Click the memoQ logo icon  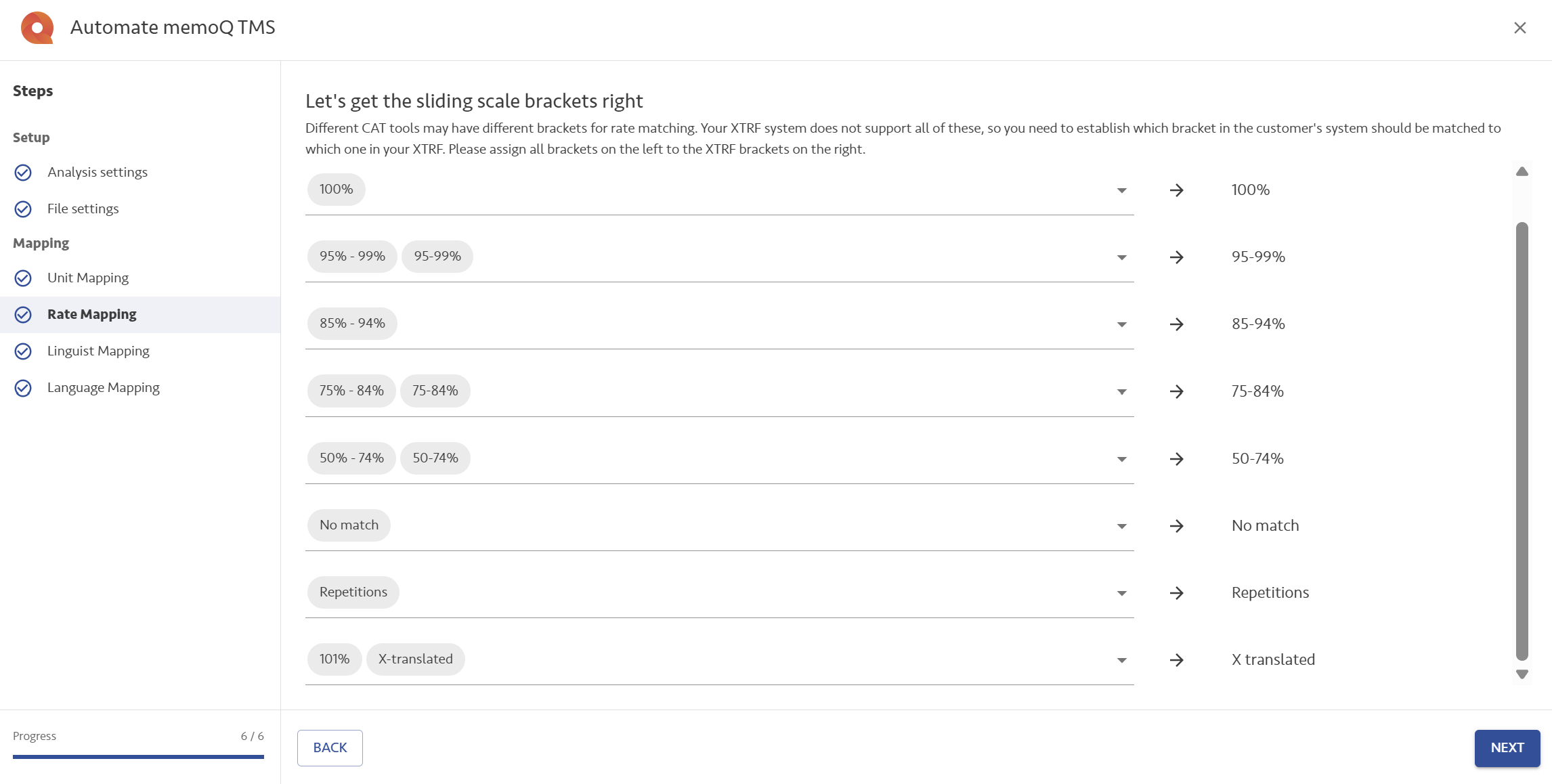point(37,28)
